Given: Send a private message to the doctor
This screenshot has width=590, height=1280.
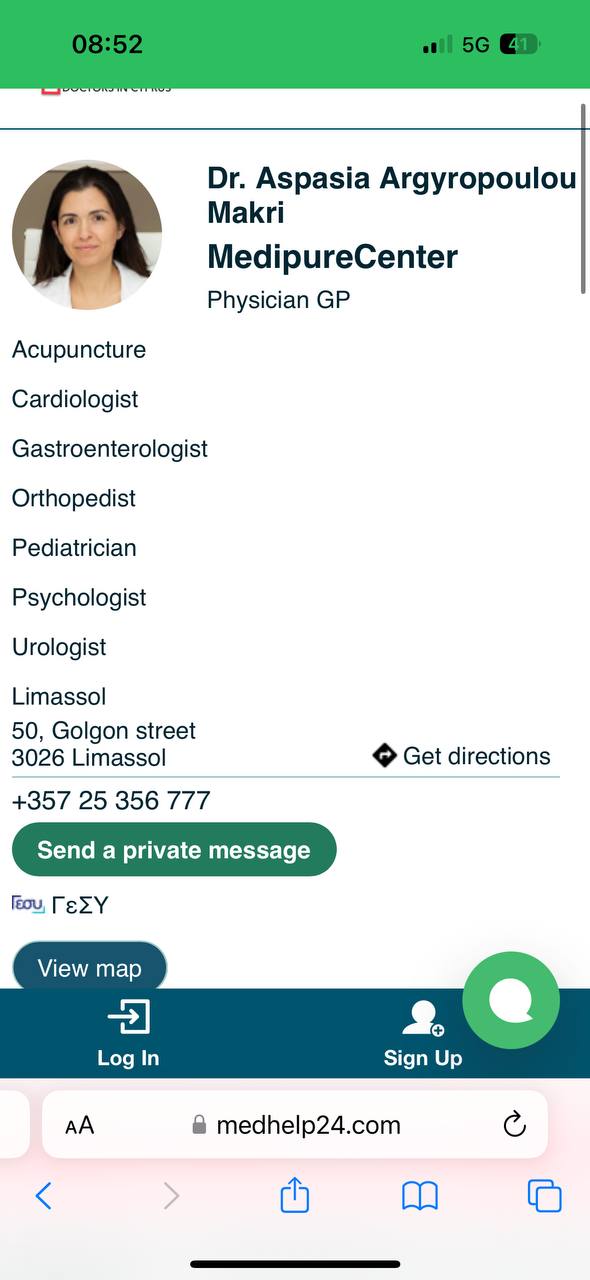Looking at the screenshot, I should pyautogui.click(x=174, y=850).
